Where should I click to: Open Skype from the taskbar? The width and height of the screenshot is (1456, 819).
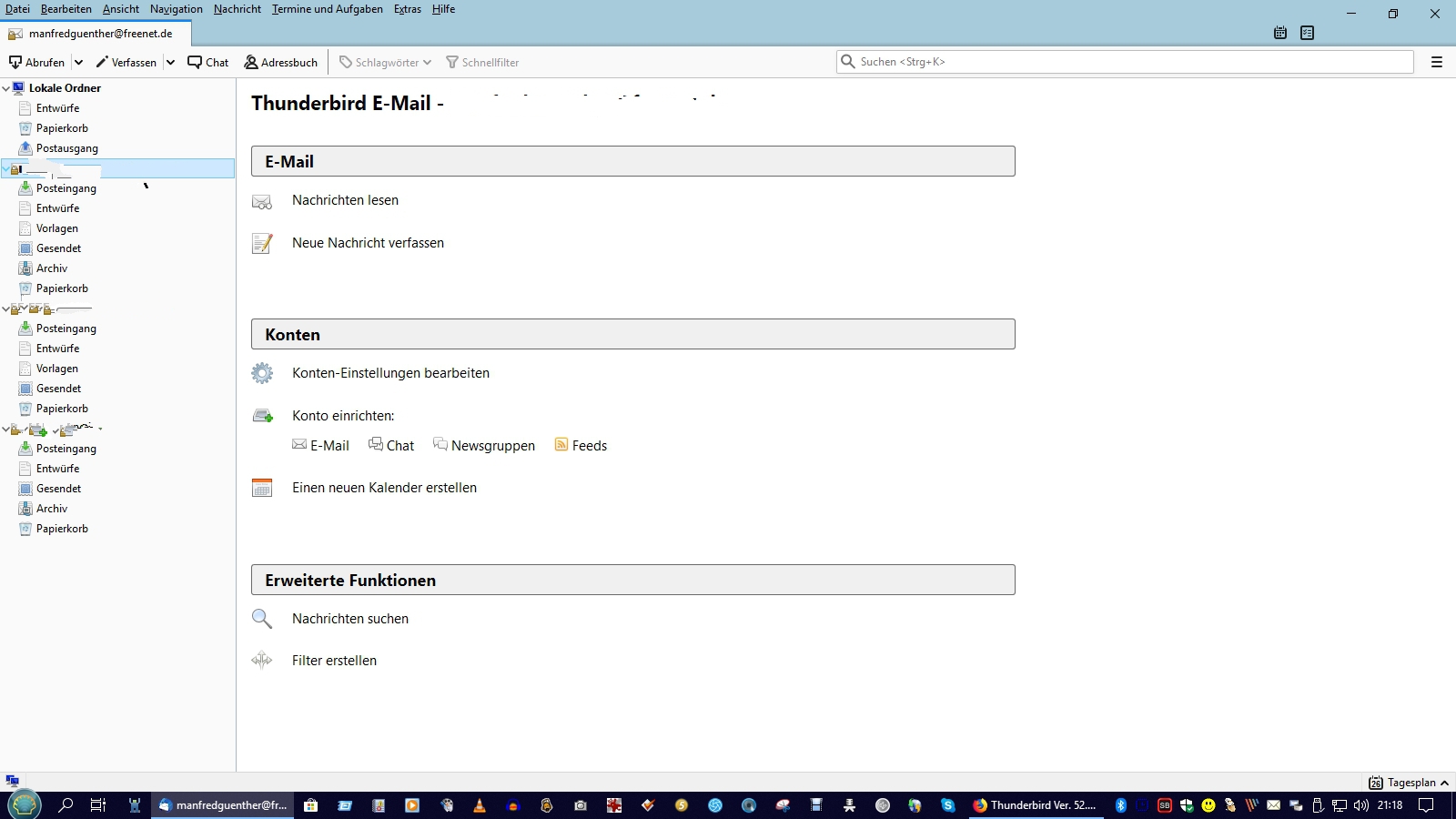[948, 805]
